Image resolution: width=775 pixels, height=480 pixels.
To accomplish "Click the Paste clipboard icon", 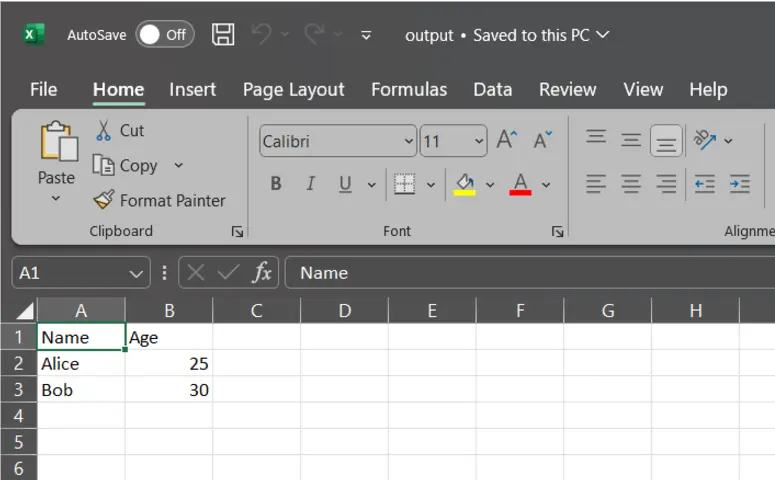I will click(x=59, y=141).
